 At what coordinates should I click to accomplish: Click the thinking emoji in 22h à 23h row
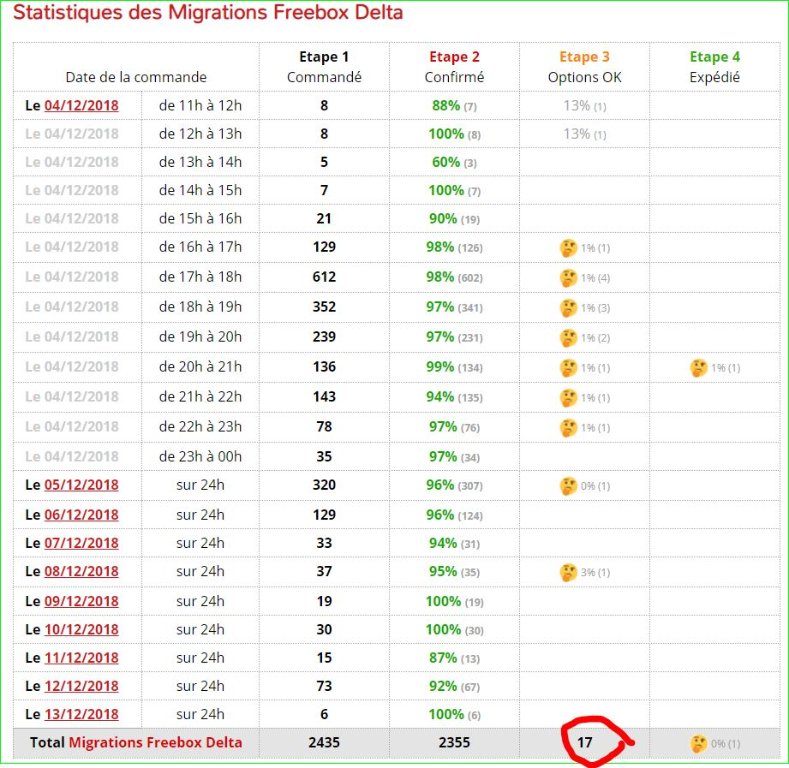[568, 428]
